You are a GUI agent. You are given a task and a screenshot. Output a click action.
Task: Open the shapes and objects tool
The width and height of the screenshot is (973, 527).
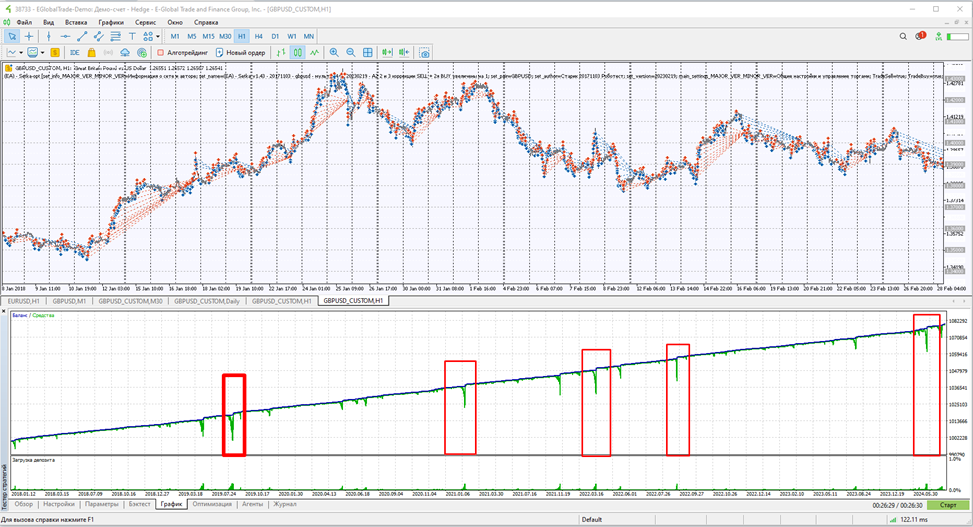coord(148,37)
